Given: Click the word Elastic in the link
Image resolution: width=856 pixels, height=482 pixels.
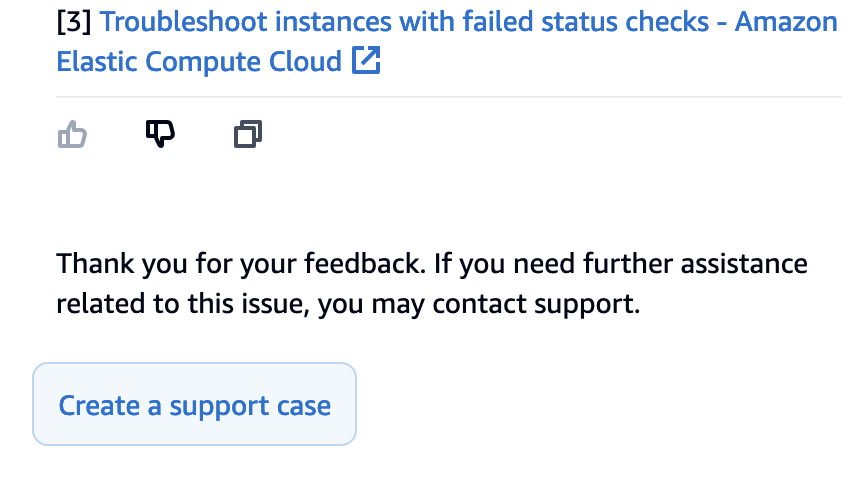Looking at the screenshot, I should [96, 62].
